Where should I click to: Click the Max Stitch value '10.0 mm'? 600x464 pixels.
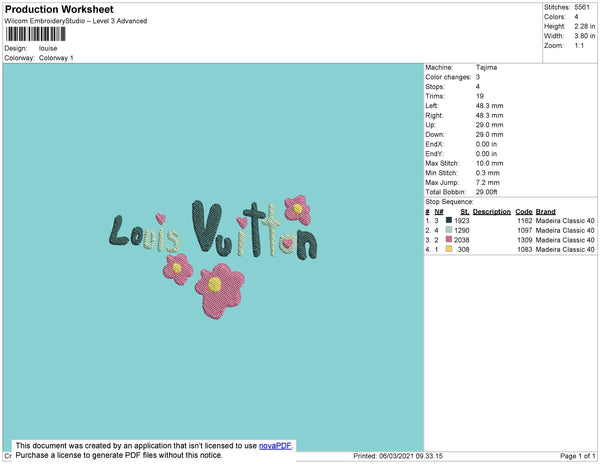tap(489, 163)
